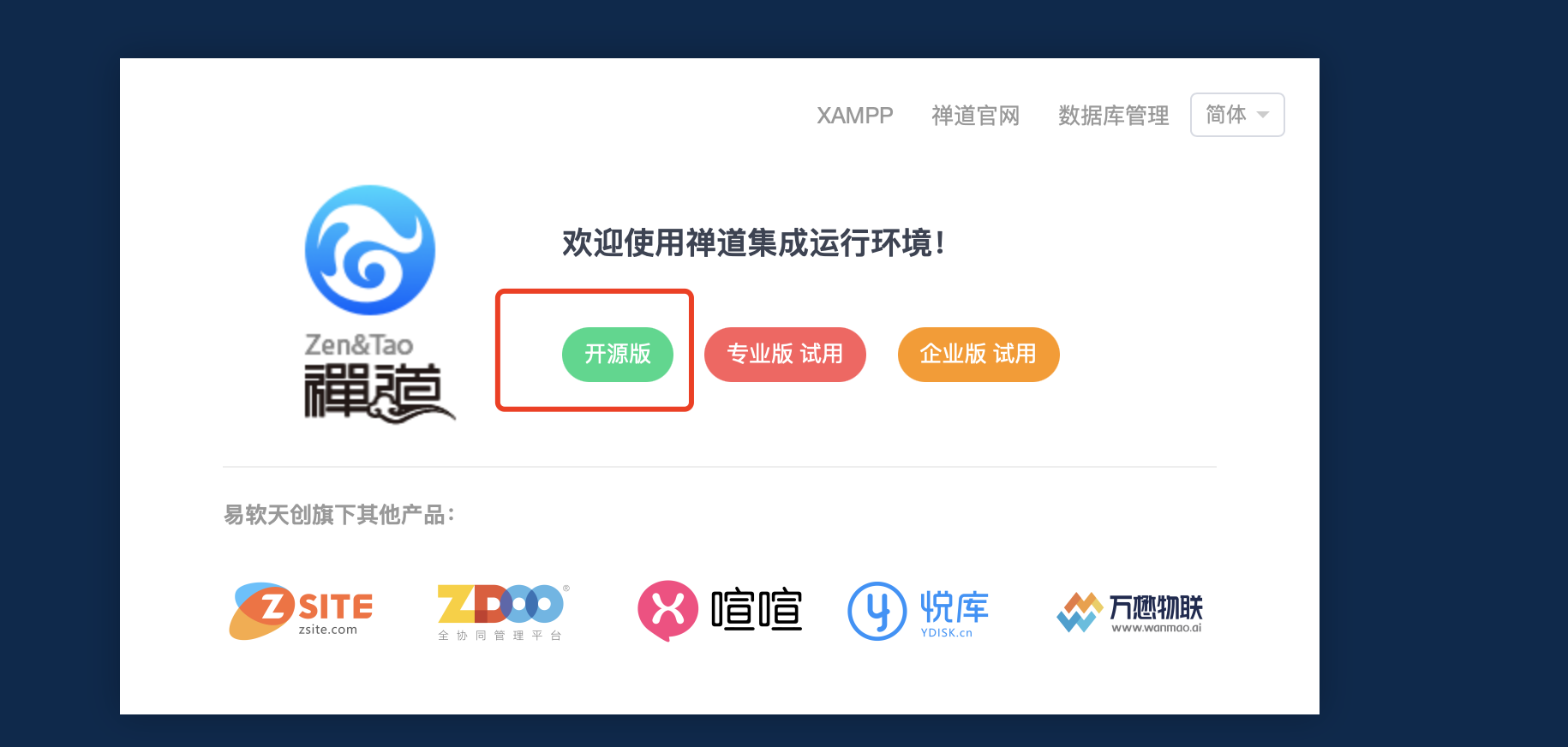This screenshot has height=747, width=1568.
Task: Click the blue 悦库 circular icon
Action: coord(877,611)
